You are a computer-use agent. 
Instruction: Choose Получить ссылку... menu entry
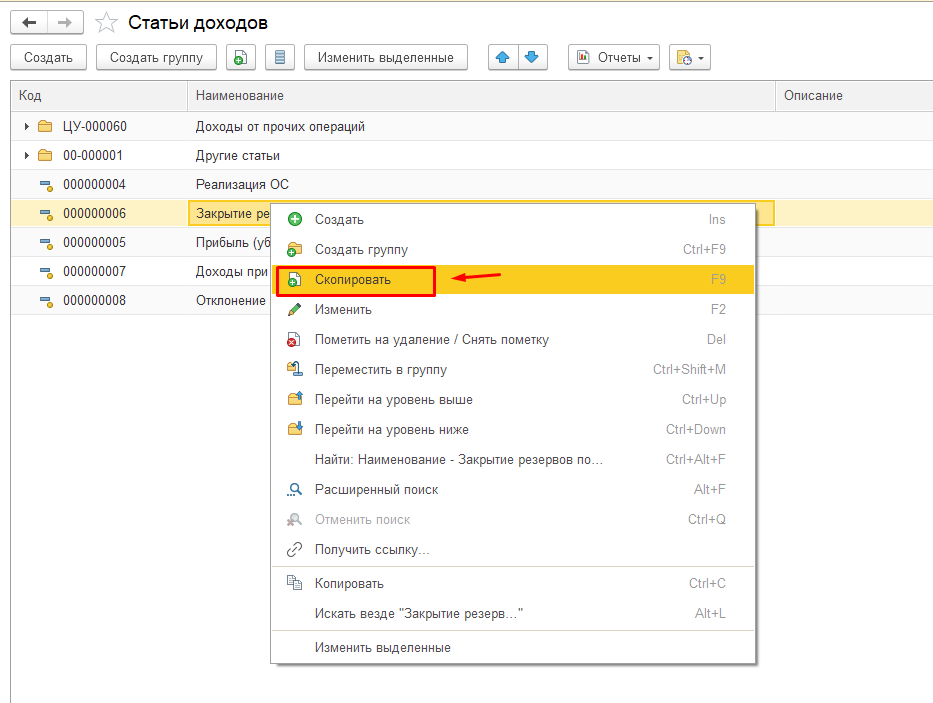point(513,549)
